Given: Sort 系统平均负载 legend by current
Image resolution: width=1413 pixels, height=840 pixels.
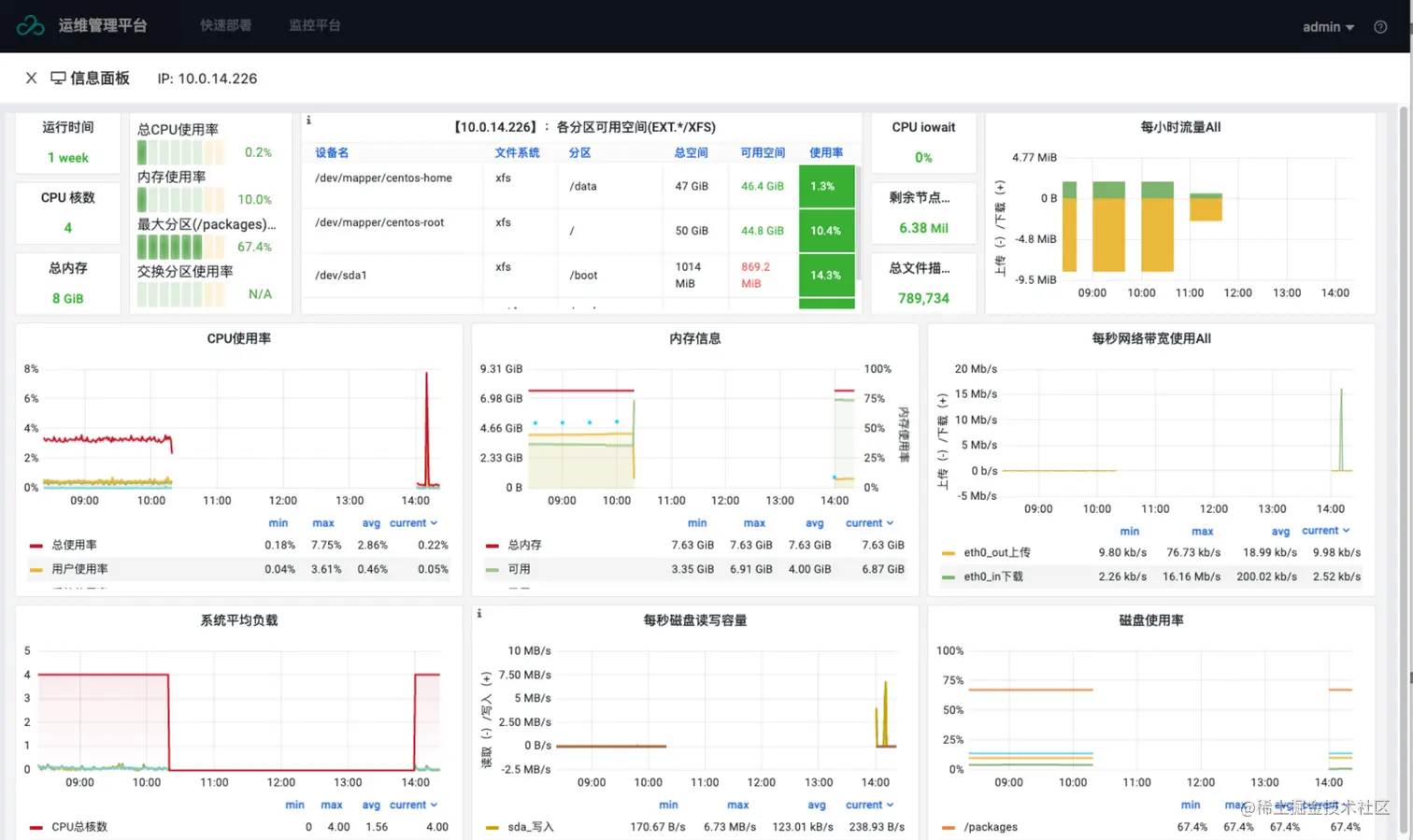Looking at the screenshot, I should pyautogui.click(x=413, y=804).
